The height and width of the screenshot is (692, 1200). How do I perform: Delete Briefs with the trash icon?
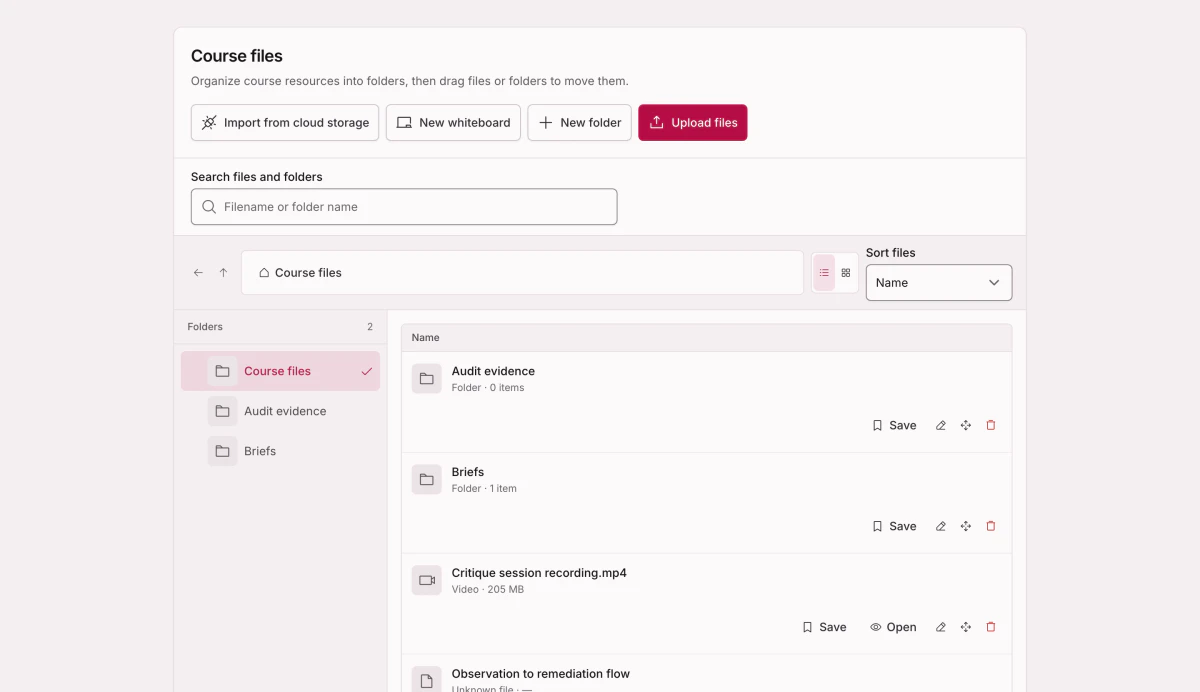tap(991, 526)
